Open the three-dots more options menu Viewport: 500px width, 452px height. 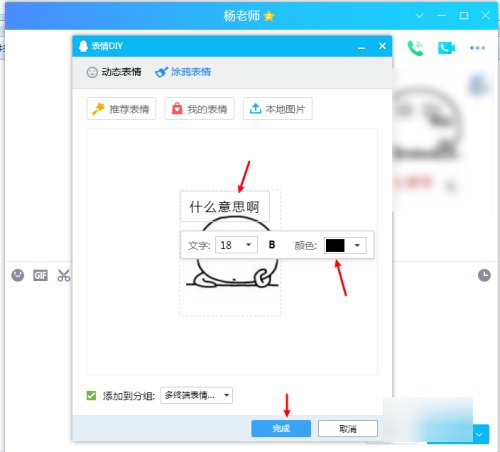[477, 48]
